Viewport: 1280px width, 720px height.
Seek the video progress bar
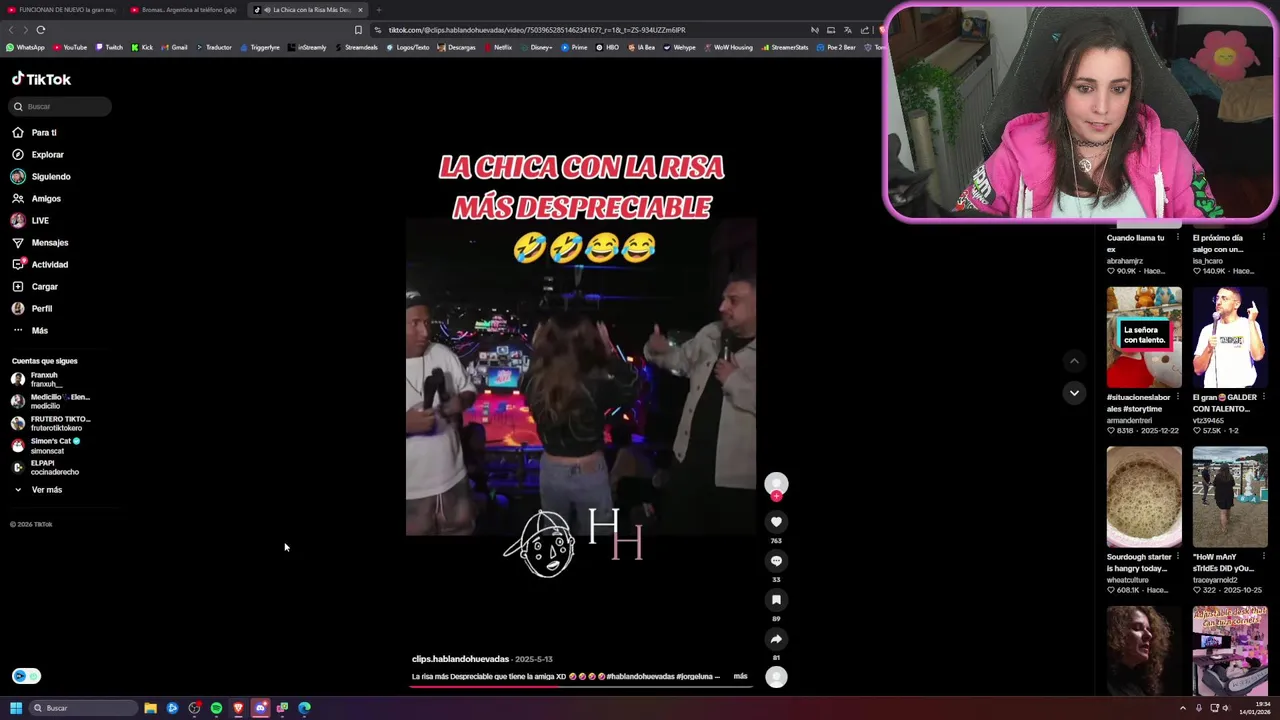(580, 687)
